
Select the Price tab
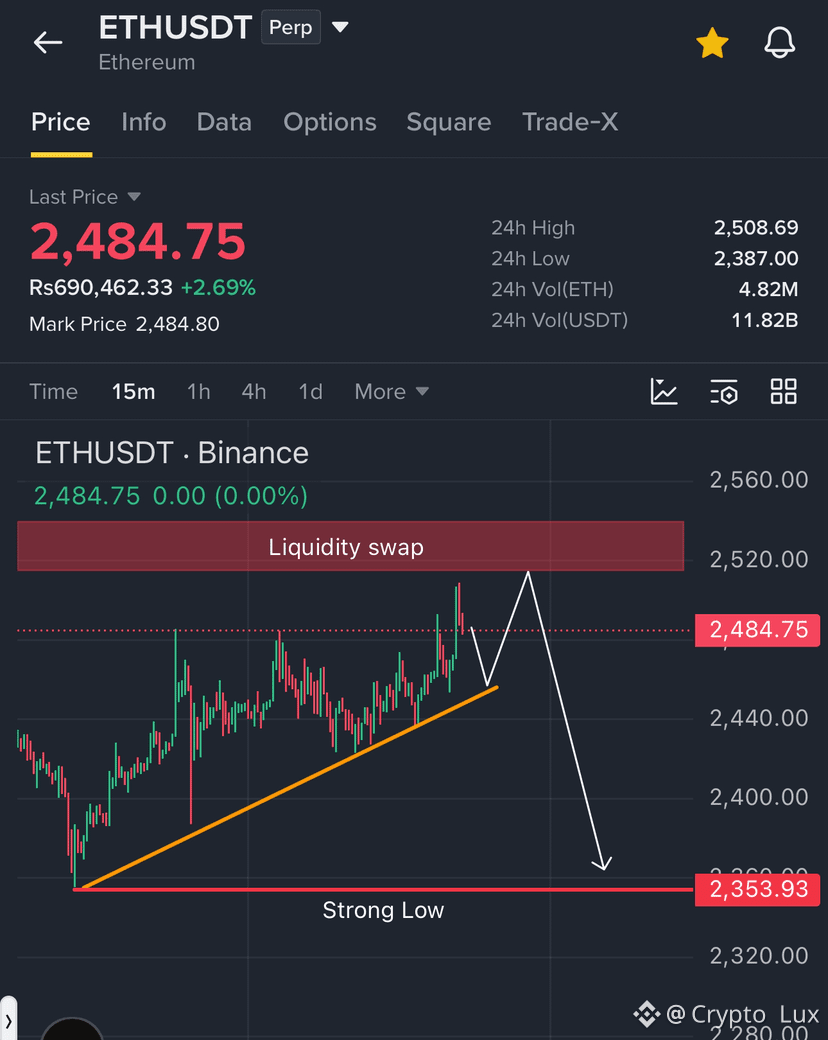point(60,122)
